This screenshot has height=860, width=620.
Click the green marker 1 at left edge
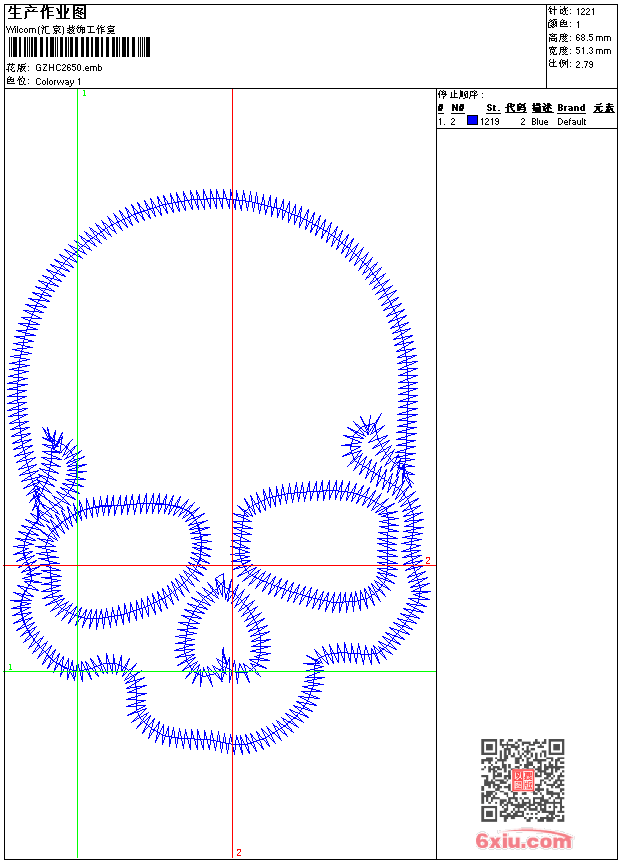[x=10, y=667]
